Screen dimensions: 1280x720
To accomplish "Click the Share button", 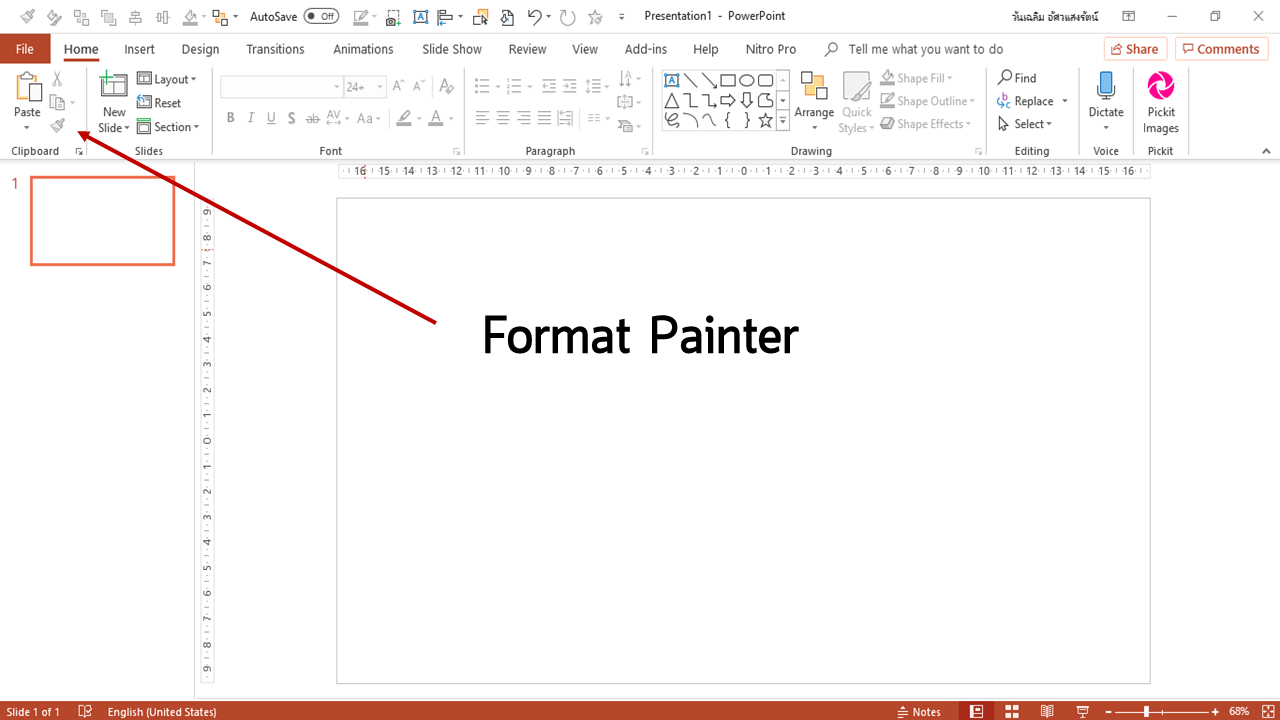I will click(x=1135, y=48).
